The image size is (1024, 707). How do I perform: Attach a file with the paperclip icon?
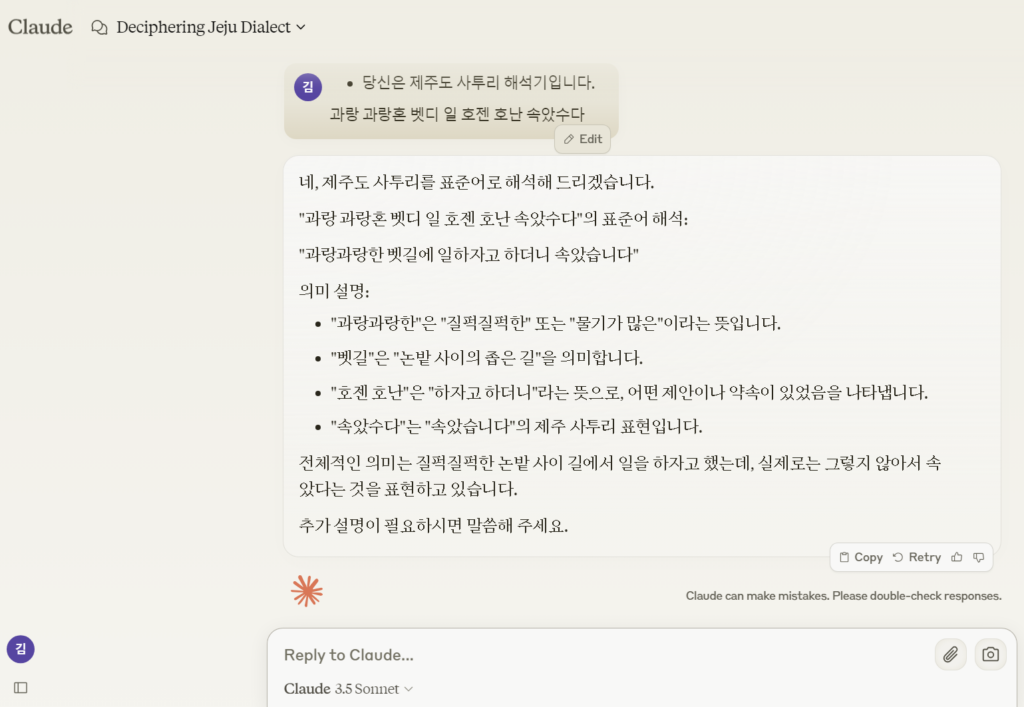coord(950,654)
